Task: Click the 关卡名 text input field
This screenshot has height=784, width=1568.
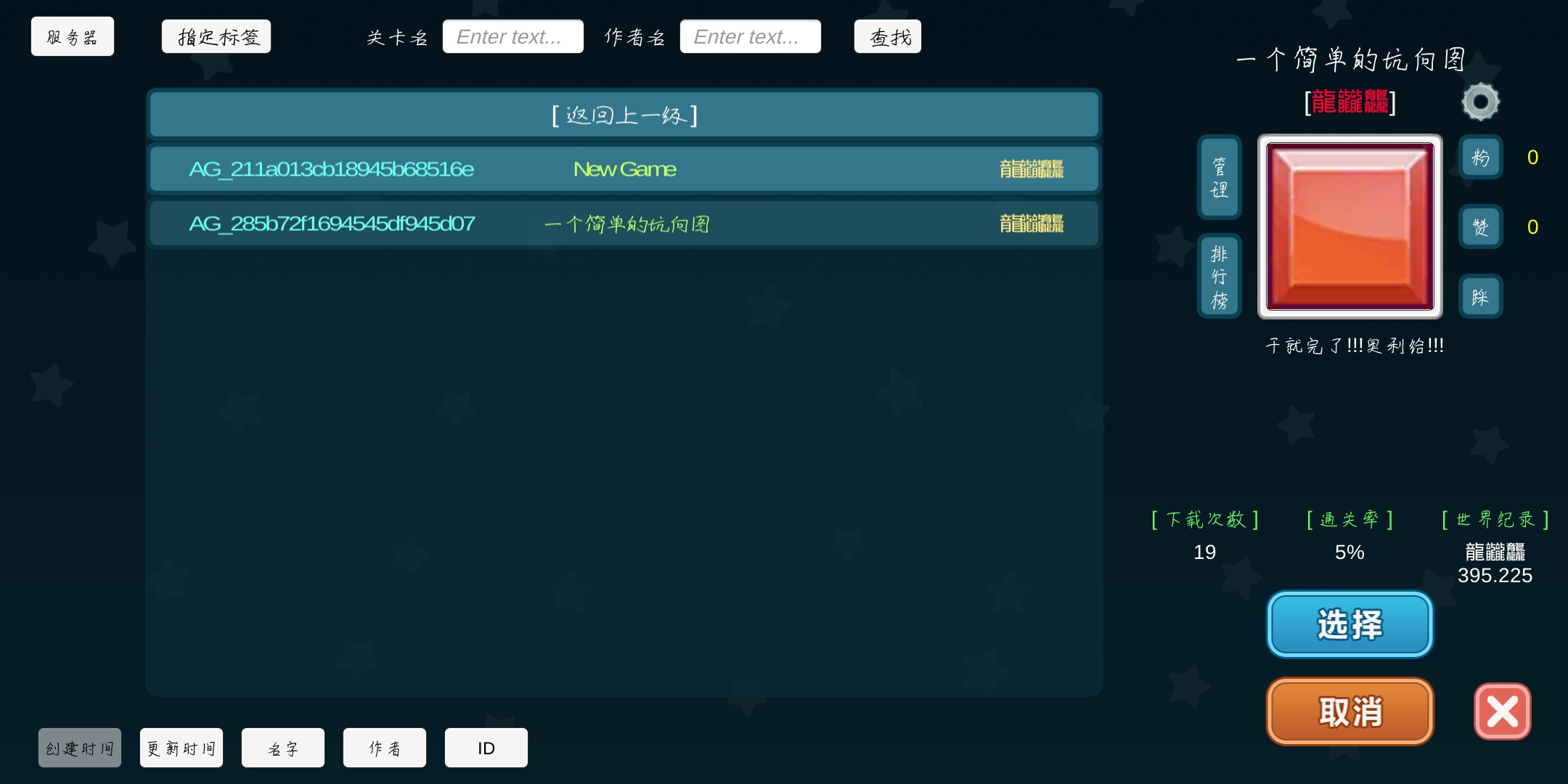Action: click(x=513, y=36)
